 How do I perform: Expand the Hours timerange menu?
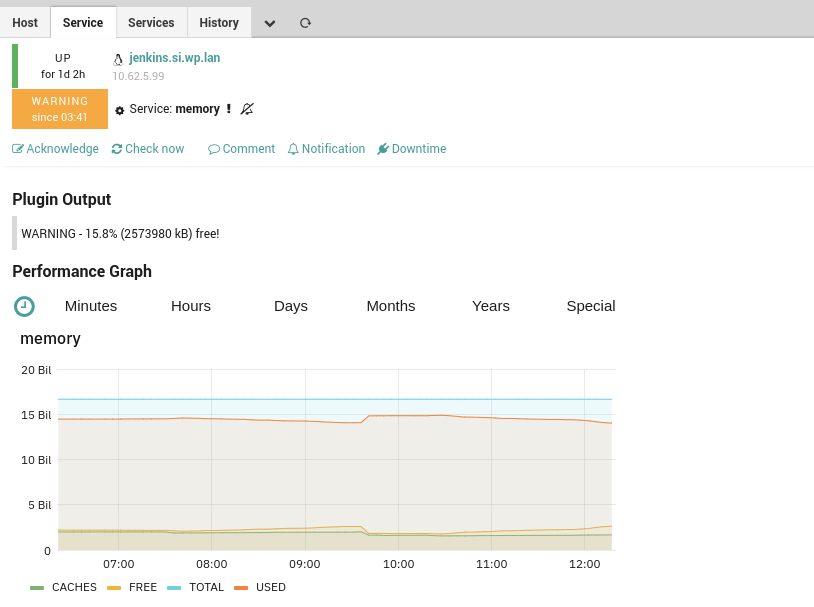pos(191,306)
